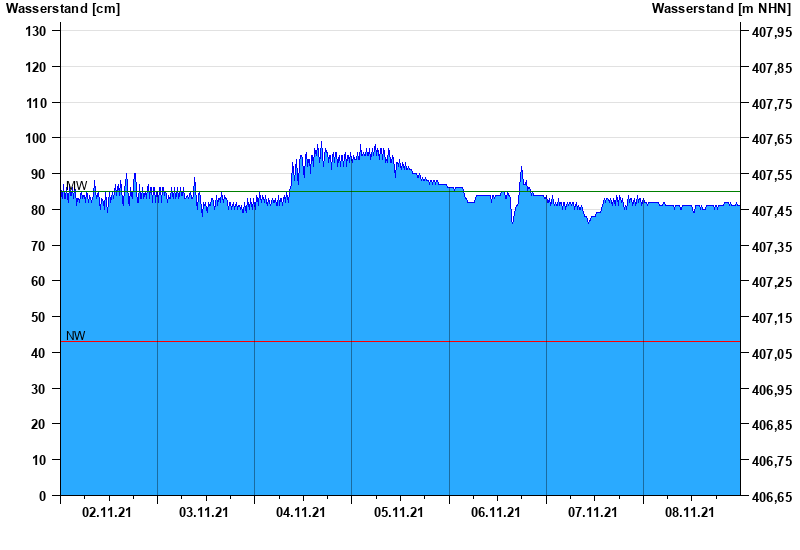
Task: Click the left axis value 10
Action: 39,460
